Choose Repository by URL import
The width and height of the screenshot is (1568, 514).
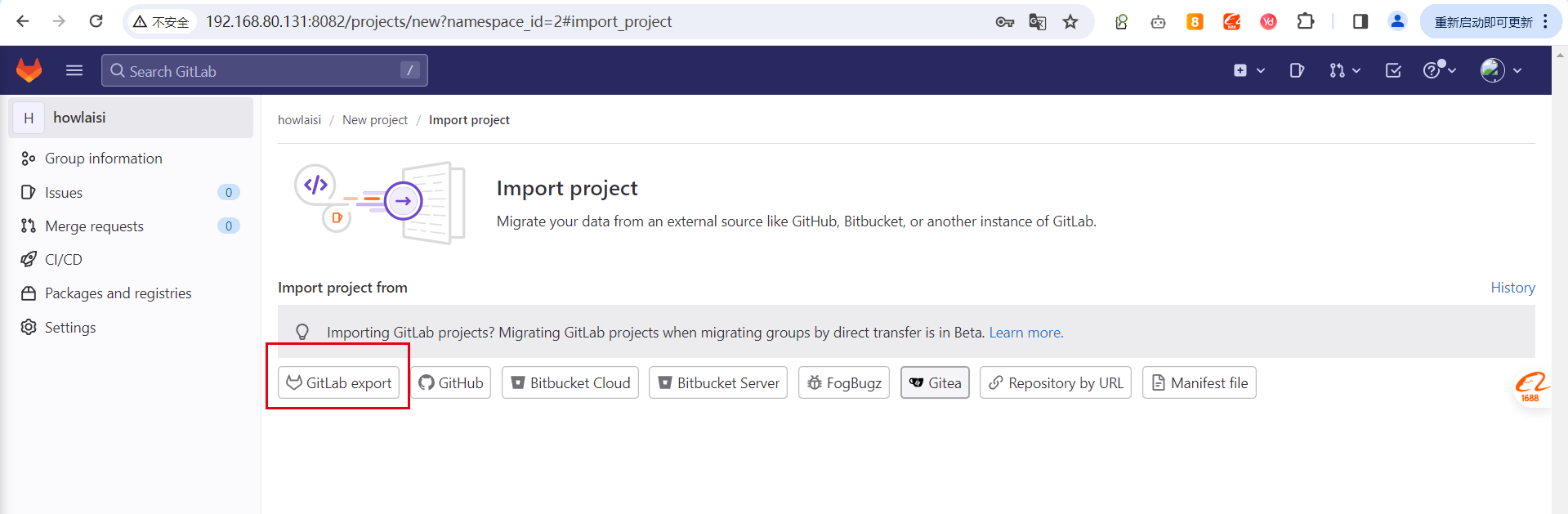coord(1055,382)
